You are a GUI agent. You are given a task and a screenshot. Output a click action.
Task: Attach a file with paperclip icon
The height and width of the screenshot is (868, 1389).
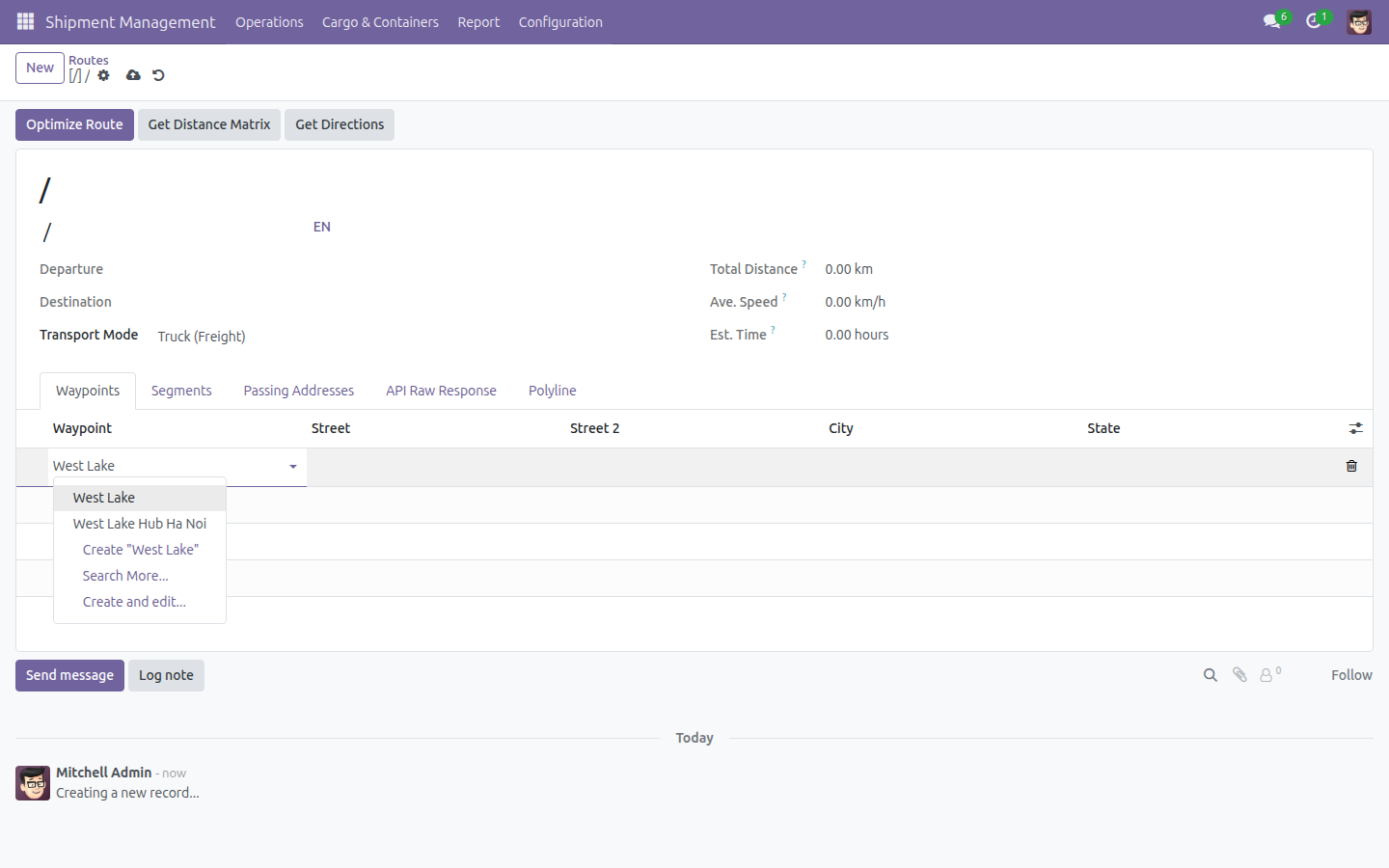1239,675
